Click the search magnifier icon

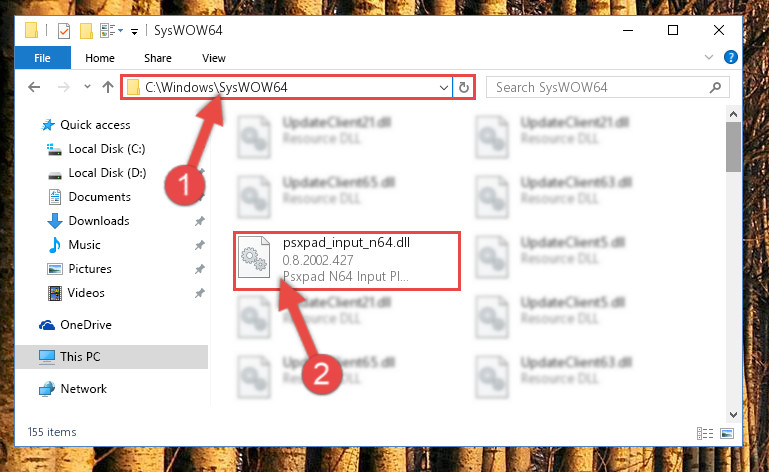pos(716,87)
